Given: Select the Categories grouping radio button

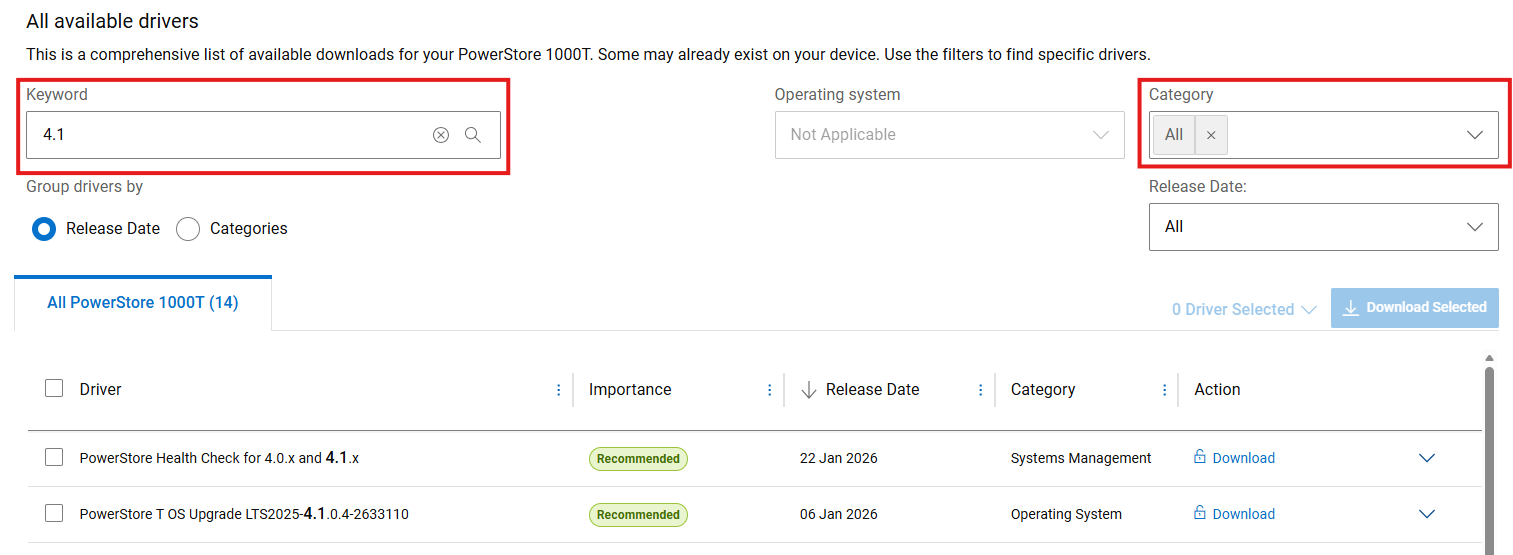Looking at the screenshot, I should tap(188, 229).
